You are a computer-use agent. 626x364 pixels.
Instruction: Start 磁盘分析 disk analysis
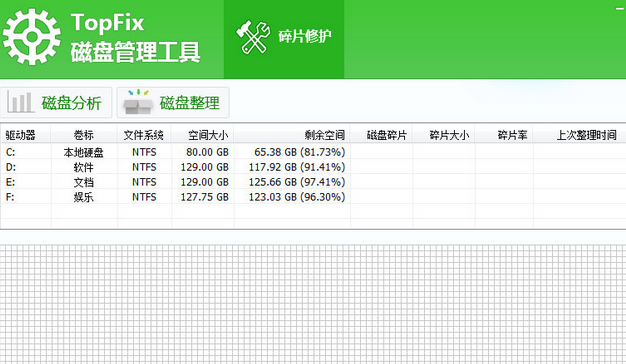(56, 103)
